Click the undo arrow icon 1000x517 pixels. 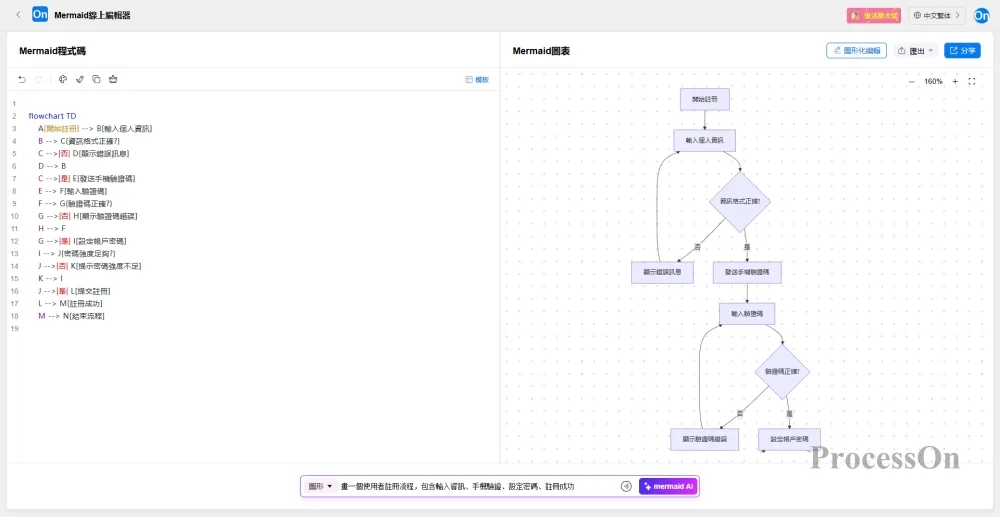click(22, 79)
